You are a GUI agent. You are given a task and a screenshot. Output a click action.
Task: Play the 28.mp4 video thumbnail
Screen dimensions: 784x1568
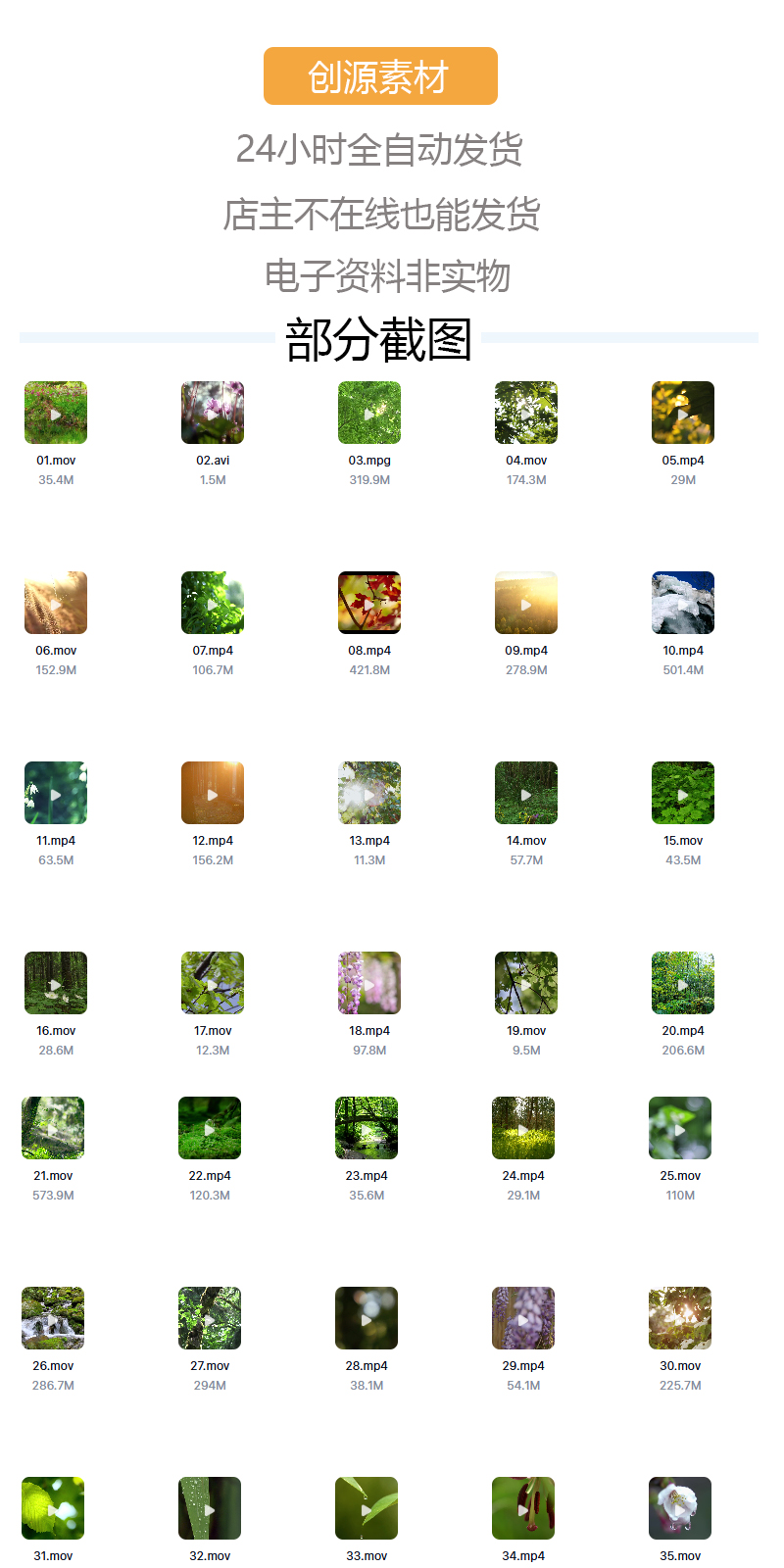(x=367, y=1318)
